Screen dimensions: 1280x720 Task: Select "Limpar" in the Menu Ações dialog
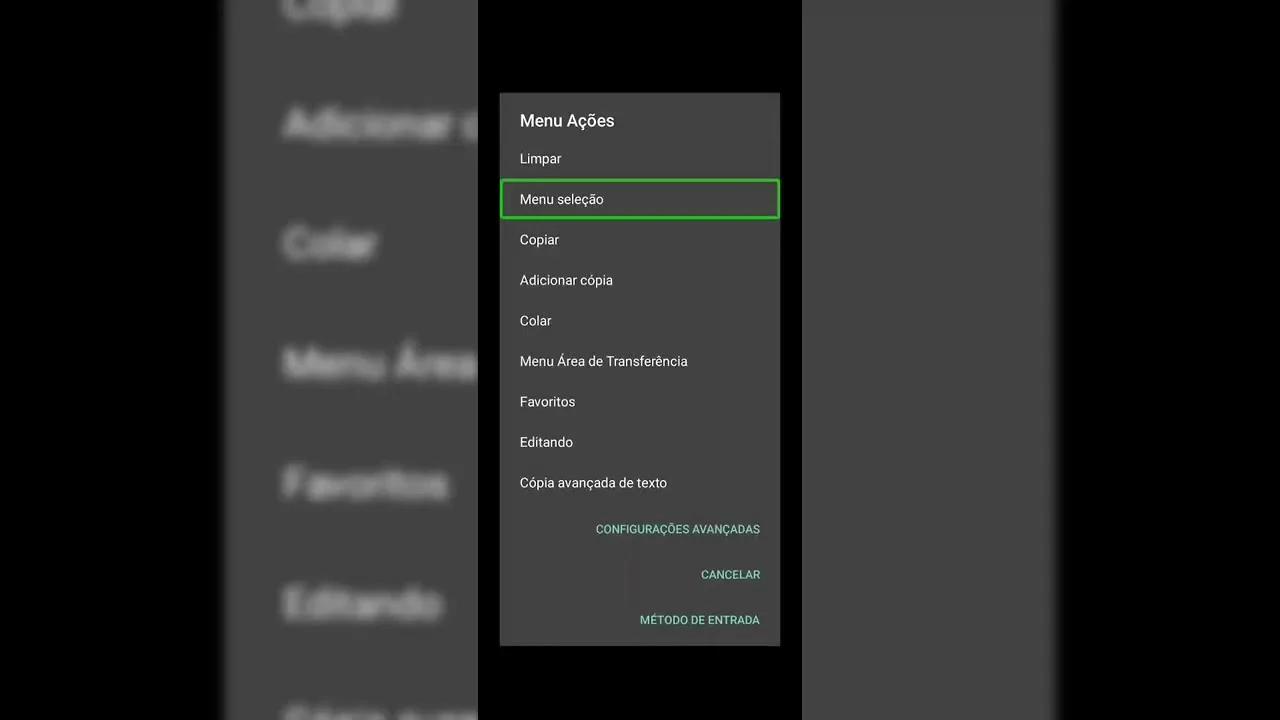point(540,158)
